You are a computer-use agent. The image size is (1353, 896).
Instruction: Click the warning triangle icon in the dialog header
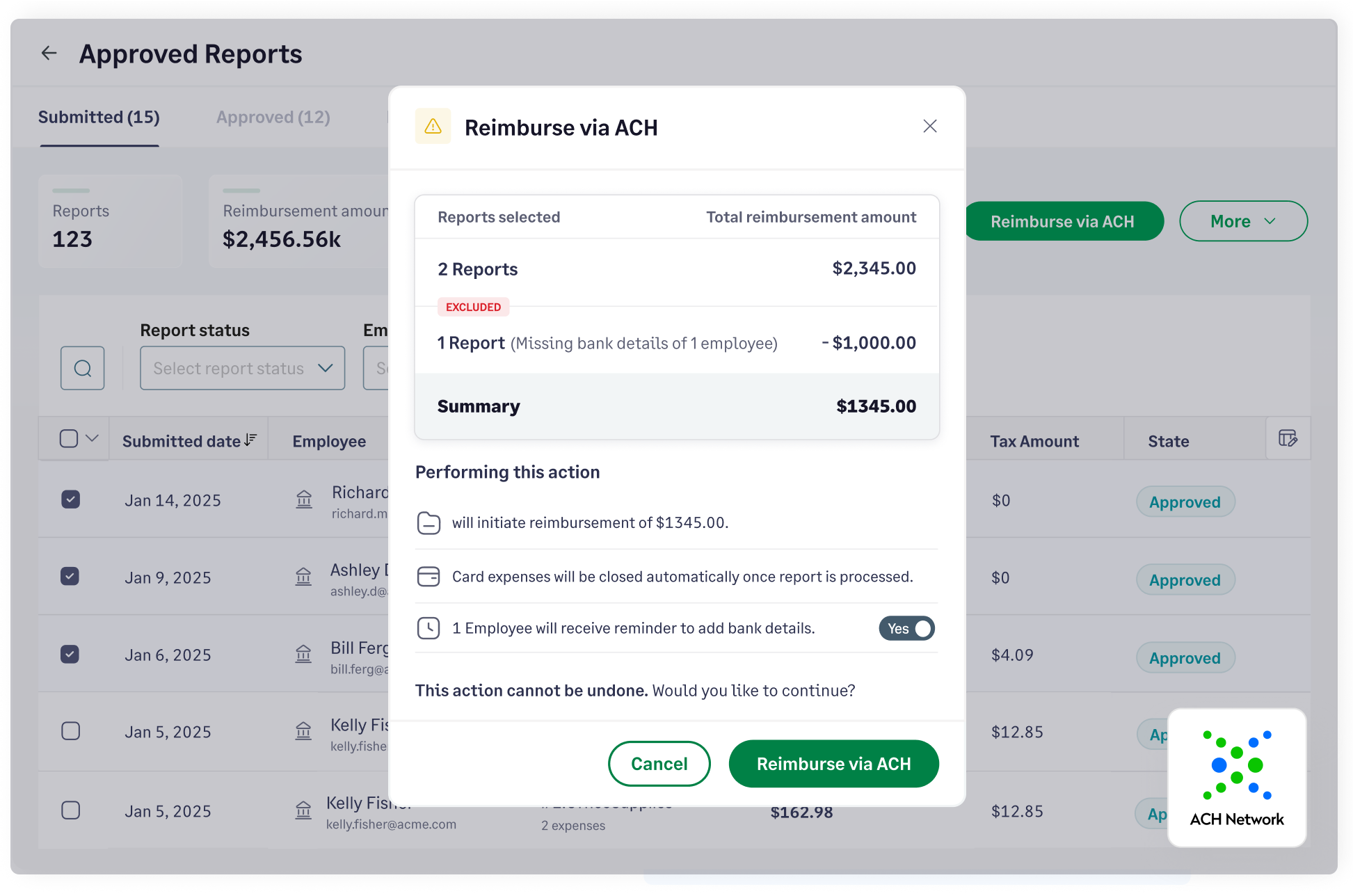click(x=433, y=127)
